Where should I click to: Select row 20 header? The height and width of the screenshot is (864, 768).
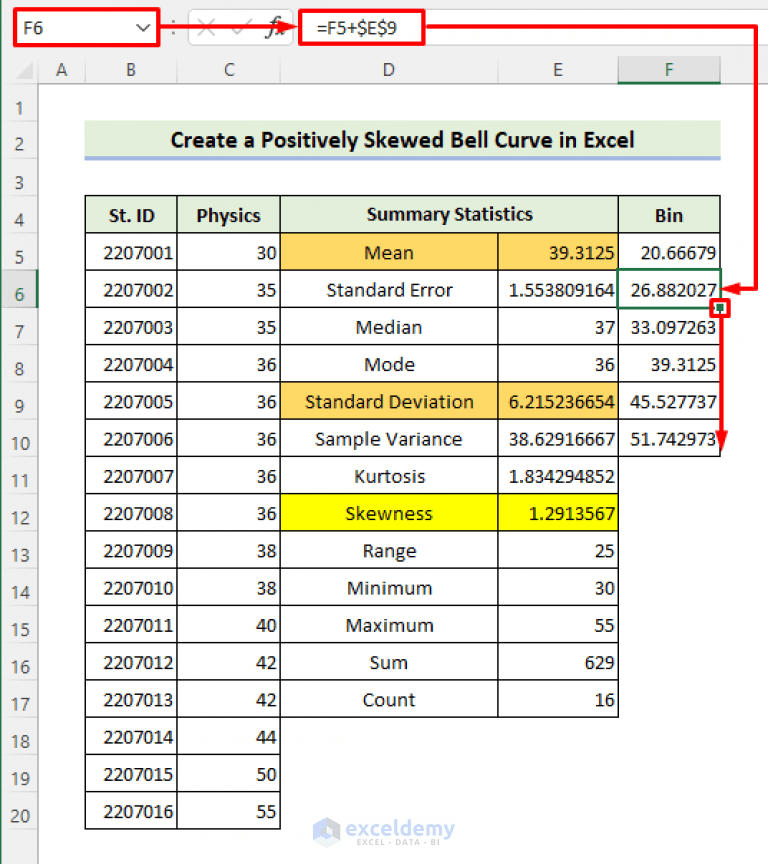(19, 811)
